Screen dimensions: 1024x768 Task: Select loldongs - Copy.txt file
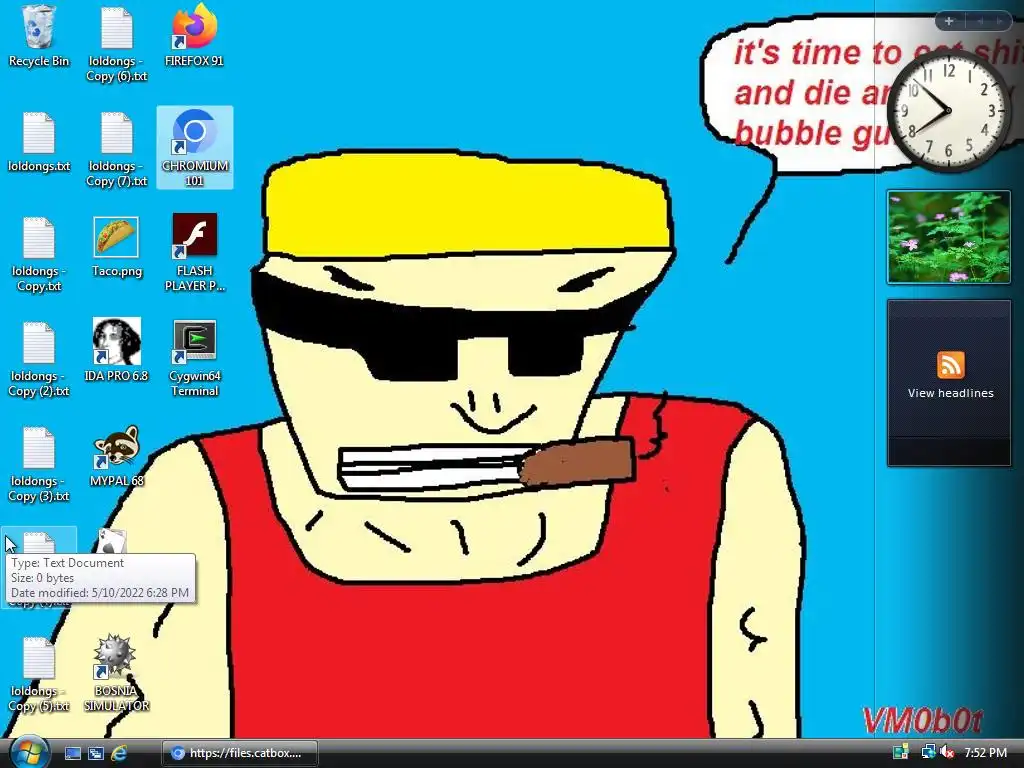39,254
